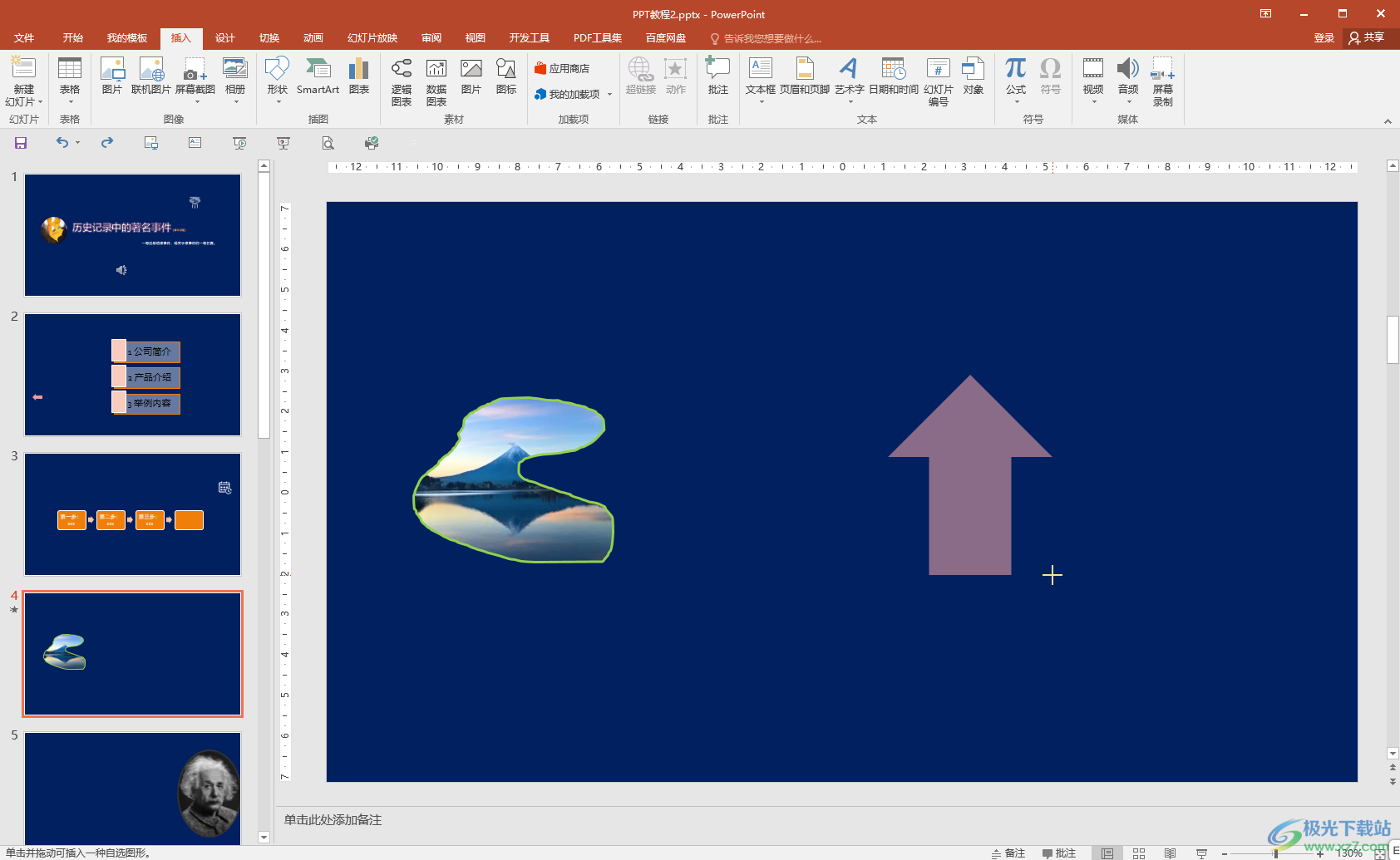Insert slide number (幻灯片编号)
1400x860 pixels.
tap(939, 81)
